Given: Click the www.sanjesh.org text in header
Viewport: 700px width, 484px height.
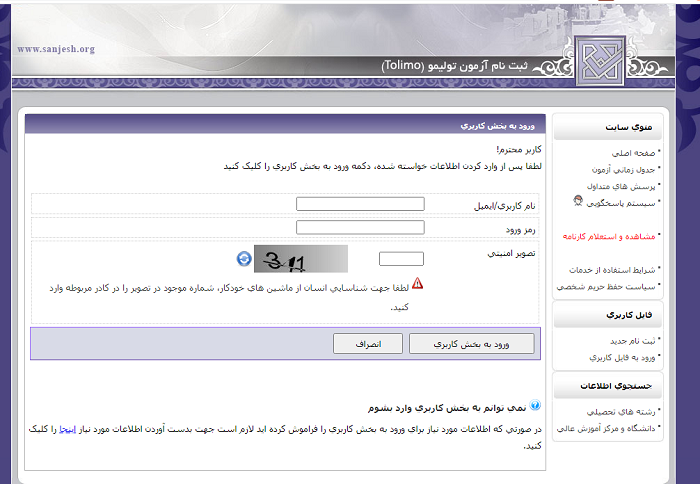Looking at the screenshot, I should (x=56, y=49).
